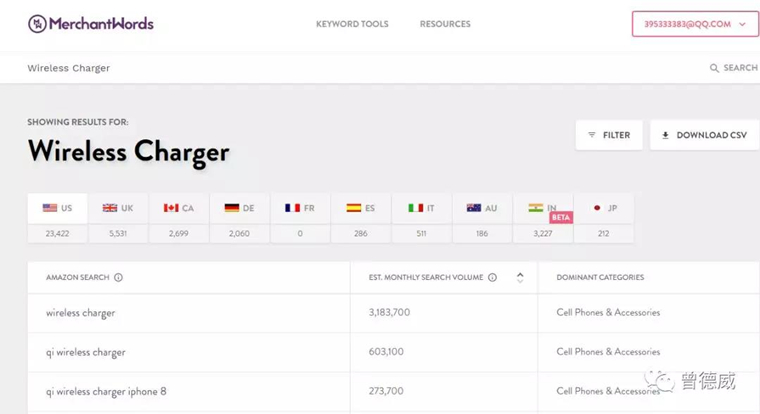Viewport: 760px width, 414px height.
Task: Click the Download CSV button
Action: (704, 135)
